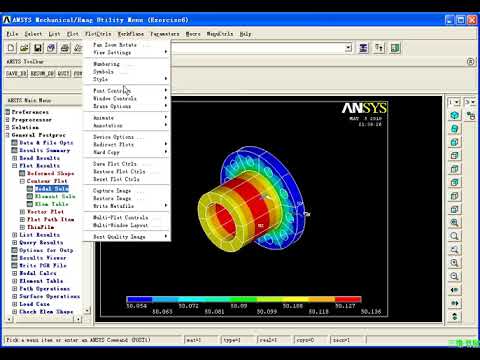Screen dimensions: 480x360
Task: Open Style submenu in PlotCtrls
Action: (x=127, y=79)
